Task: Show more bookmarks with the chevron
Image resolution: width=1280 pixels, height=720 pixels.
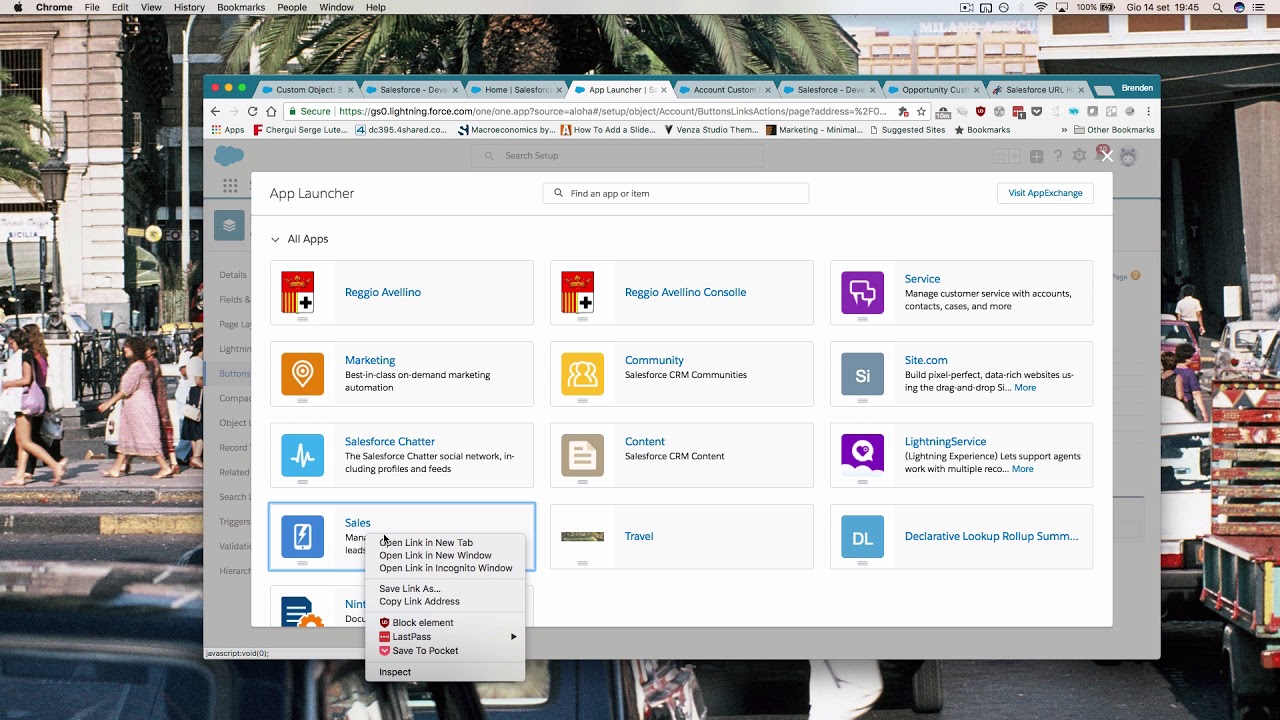Action: point(1063,130)
